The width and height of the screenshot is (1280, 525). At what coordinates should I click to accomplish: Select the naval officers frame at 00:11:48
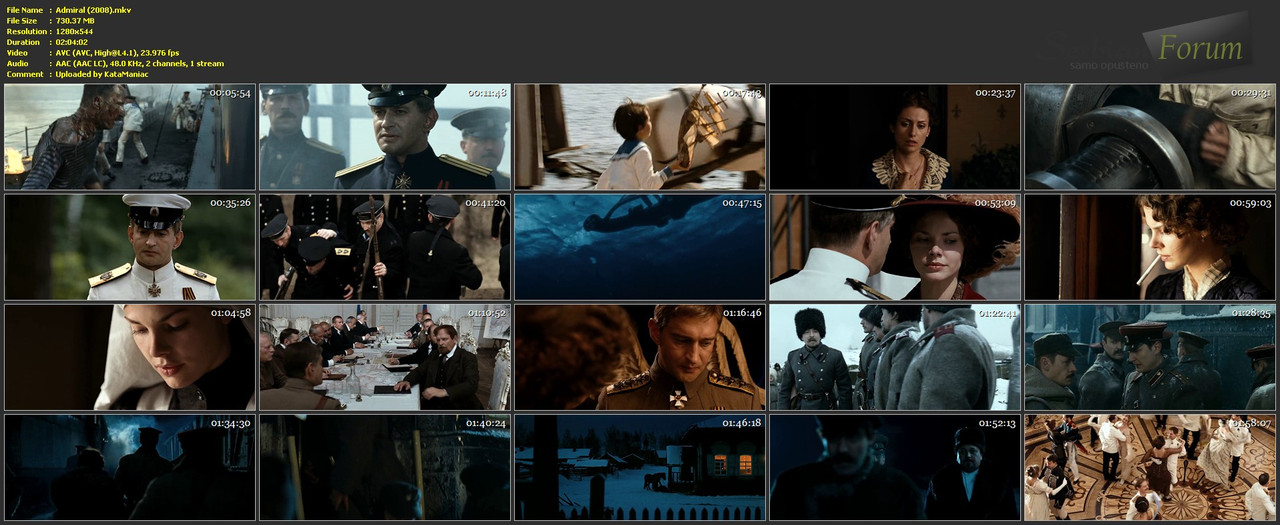[x=385, y=137]
